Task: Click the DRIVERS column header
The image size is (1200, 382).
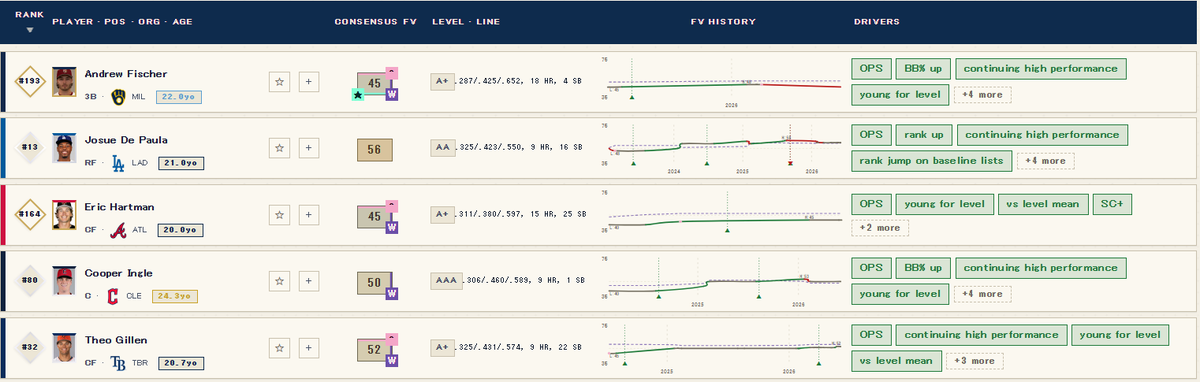Action: pyautogui.click(x=876, y=21)
